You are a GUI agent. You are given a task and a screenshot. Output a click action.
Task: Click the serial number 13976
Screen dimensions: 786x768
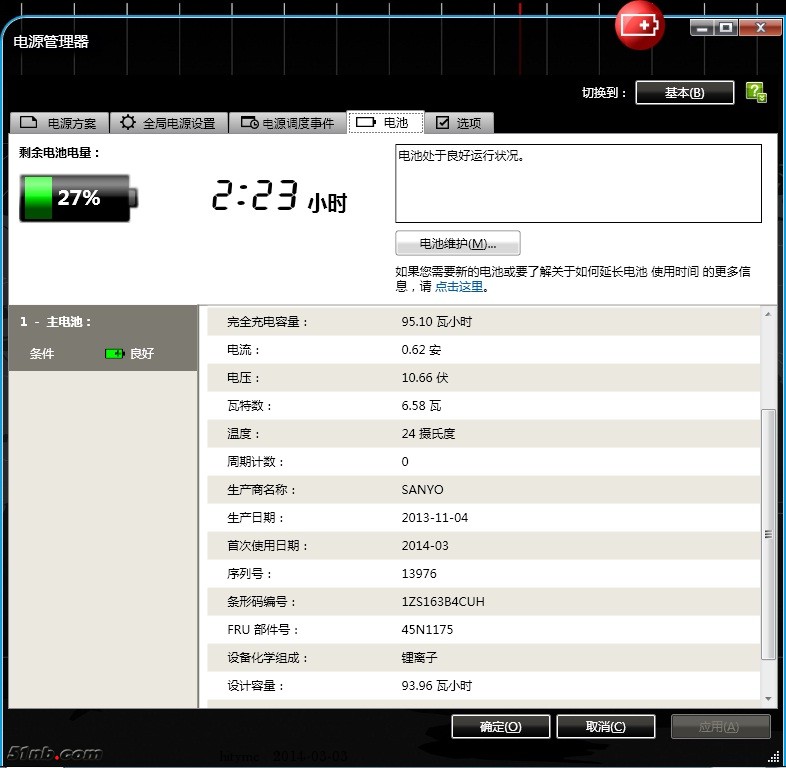[x=419, y=573]
